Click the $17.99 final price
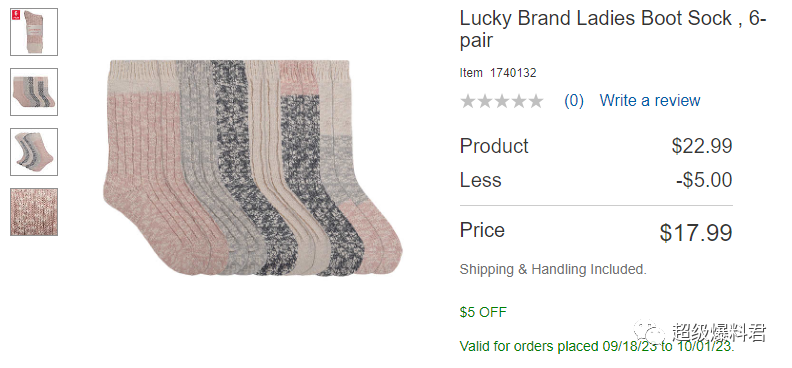 click(696, 233)
